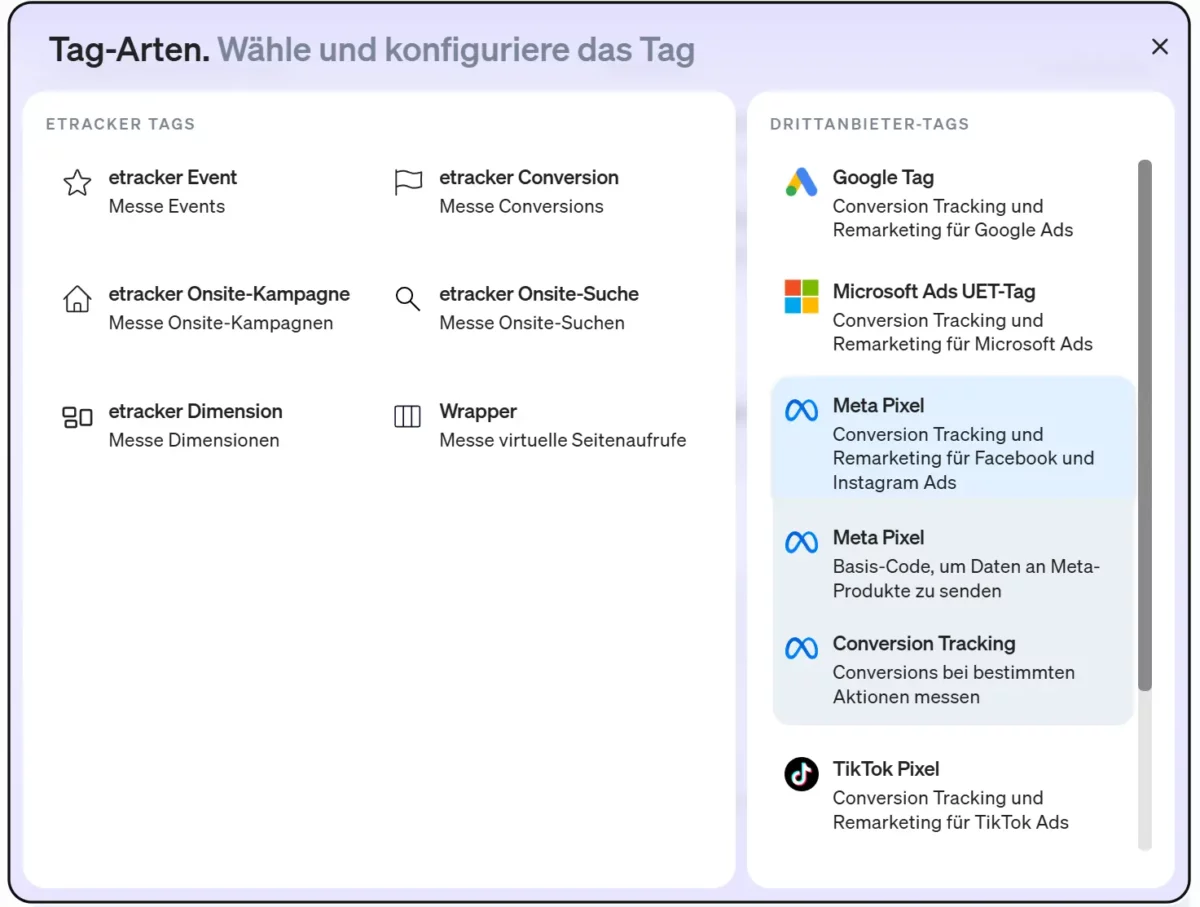This screenshot has width=1200, height=907.
Task: Choose the Wrapper tag for virtual pageviews
Action: coord(478,411)
